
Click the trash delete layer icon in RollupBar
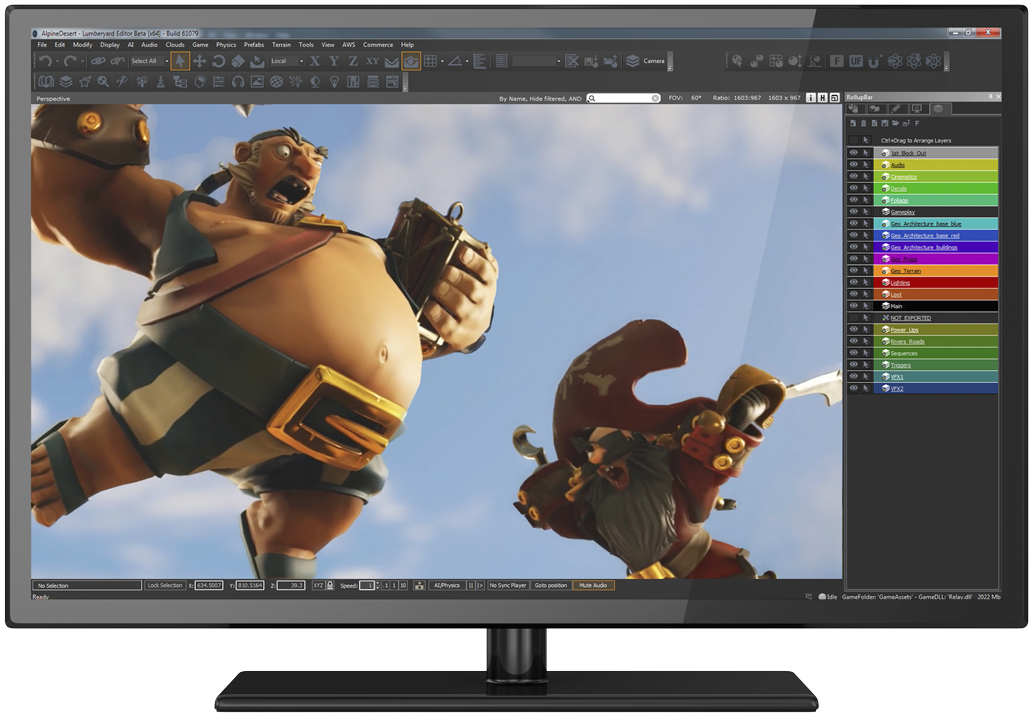click(x=863, y=123)
